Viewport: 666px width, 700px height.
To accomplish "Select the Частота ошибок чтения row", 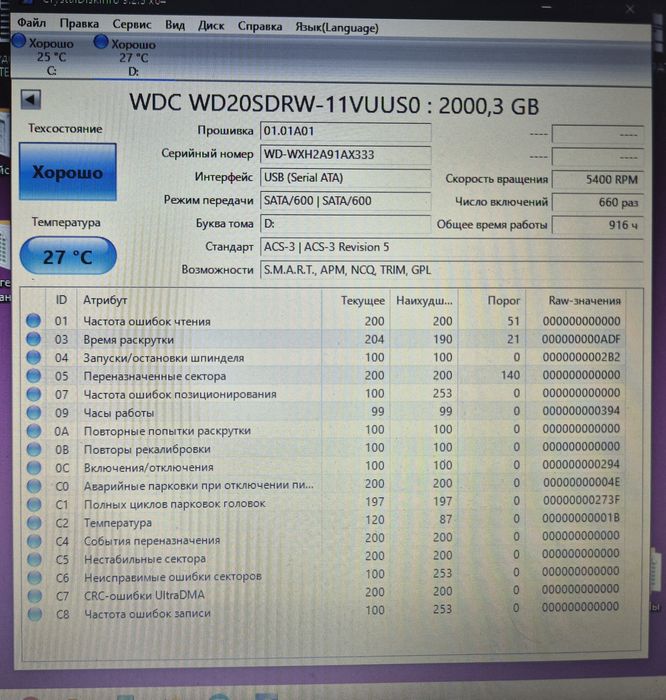I will [x=324, y=321].
